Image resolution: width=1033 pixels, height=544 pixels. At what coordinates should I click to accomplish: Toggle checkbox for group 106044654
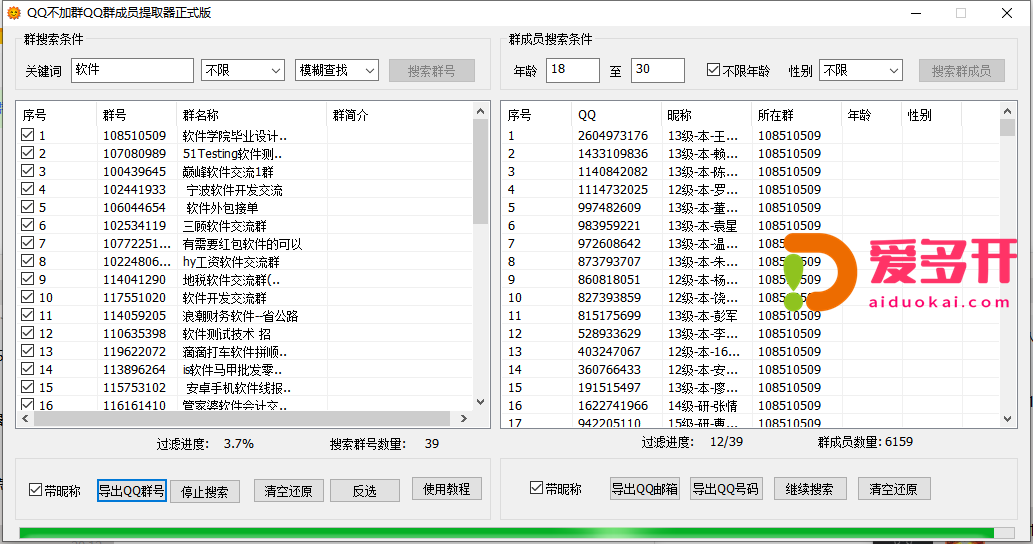click(x=28, y=207)
